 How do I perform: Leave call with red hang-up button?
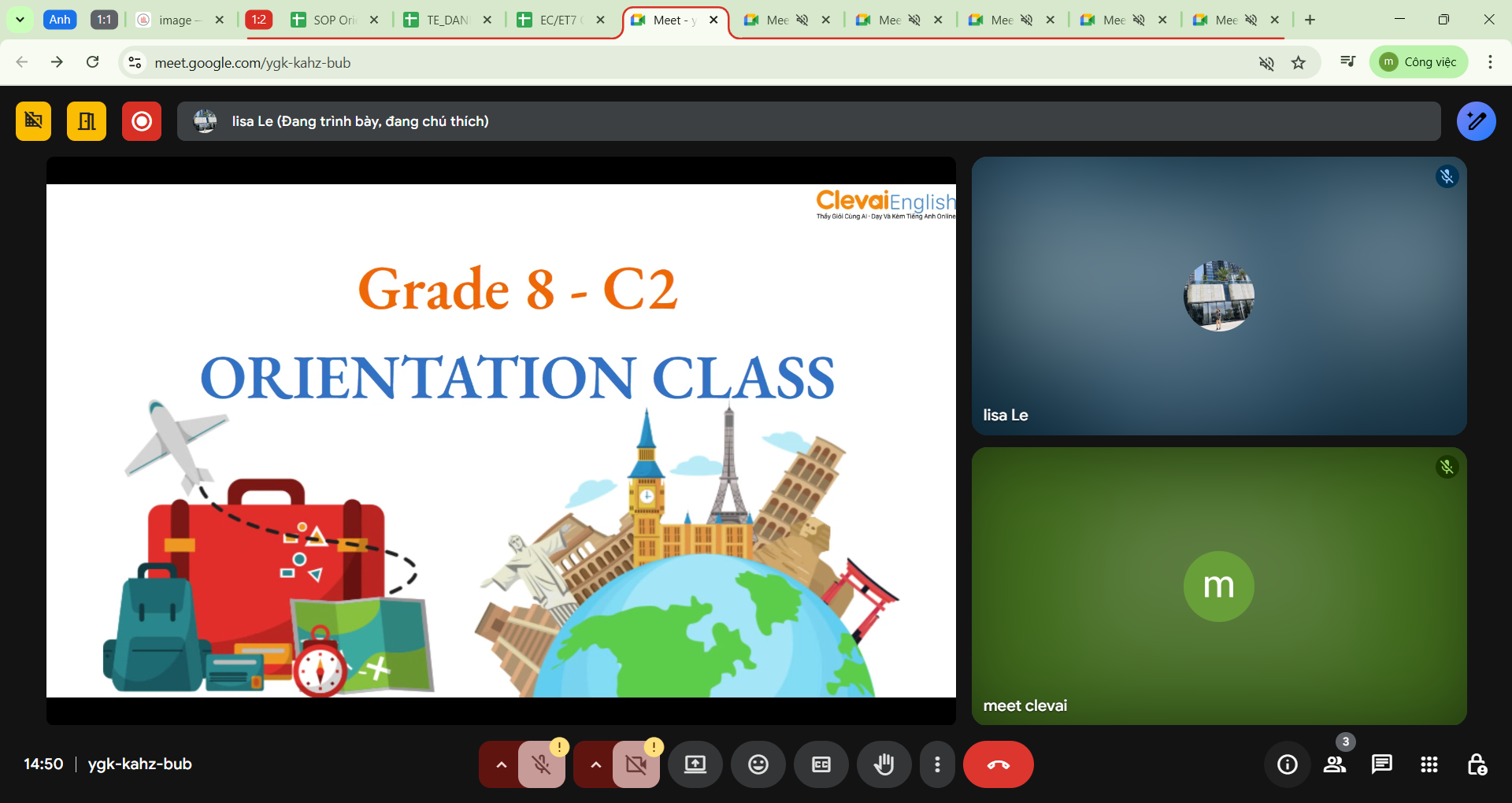point(999,764)
